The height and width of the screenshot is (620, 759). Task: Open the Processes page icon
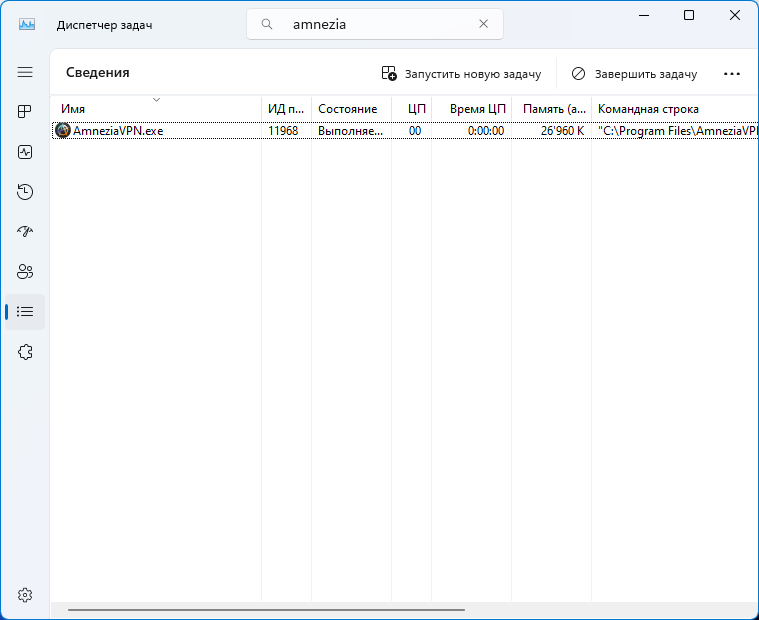tap(25, 112)
